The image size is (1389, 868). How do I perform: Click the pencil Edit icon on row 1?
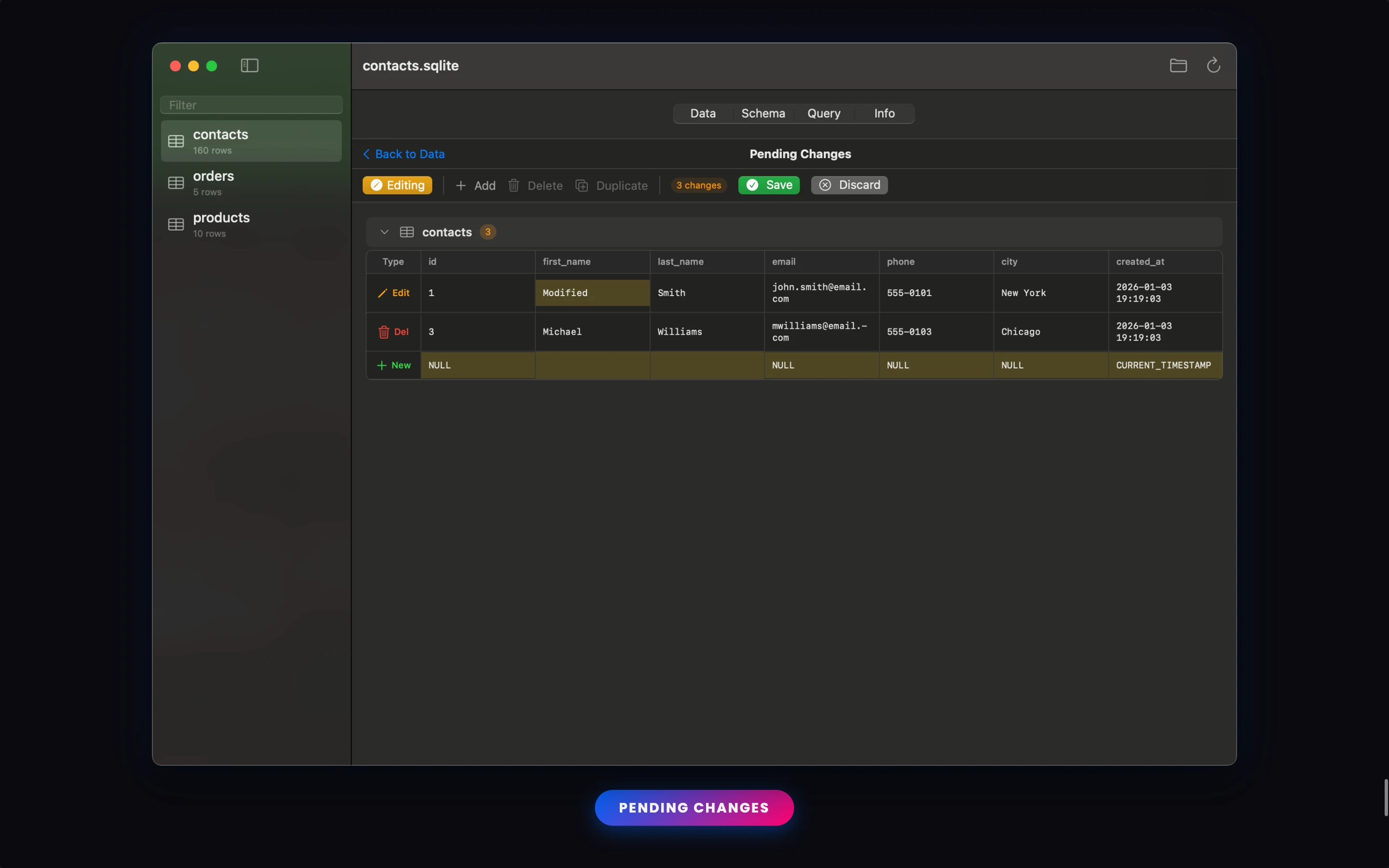(x=382, y=293)
